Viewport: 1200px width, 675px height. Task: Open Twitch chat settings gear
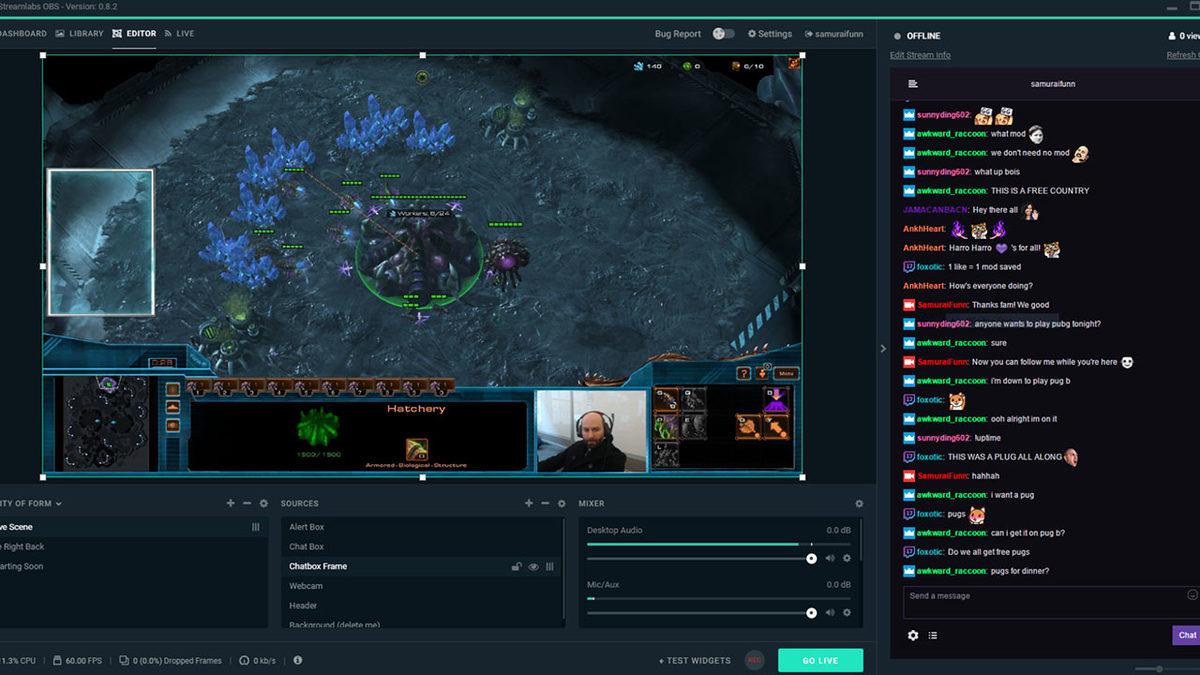(x=913, y=635)
